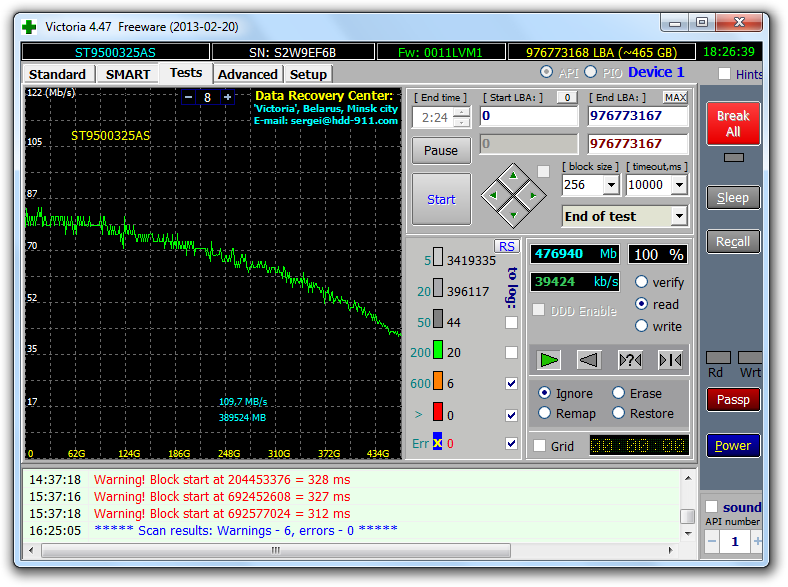This screenshot has width=788, height=587.
Task: Click the plus icon above the graph
Action: (228, 97)
